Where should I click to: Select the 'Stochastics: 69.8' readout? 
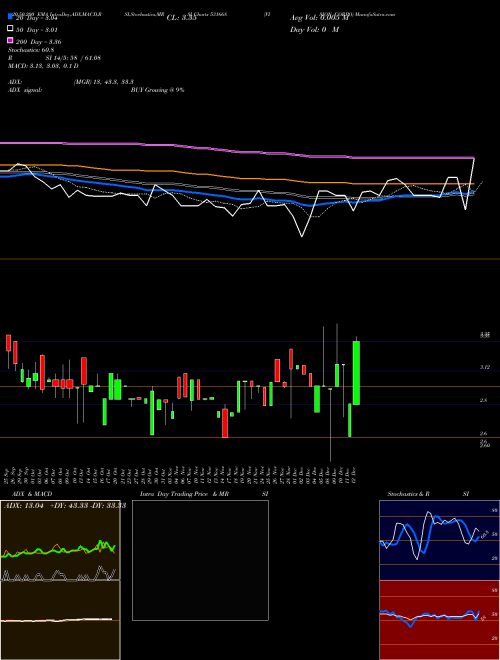click(31, 50)
